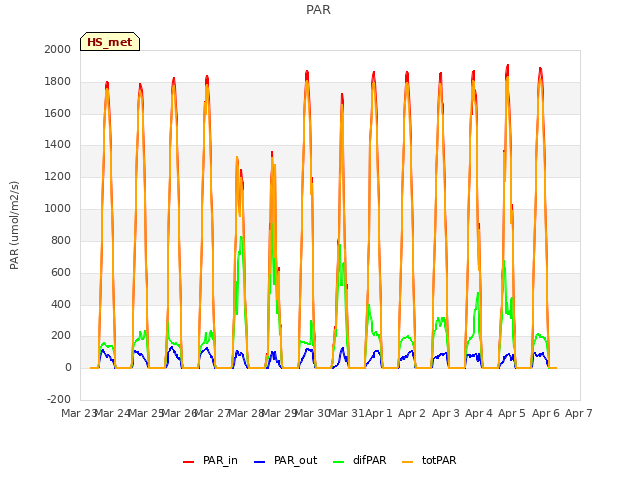This screenshot has height=480, width=640.
Task: Click the 1200 y-axis tick label
Action: click(58, 177)
